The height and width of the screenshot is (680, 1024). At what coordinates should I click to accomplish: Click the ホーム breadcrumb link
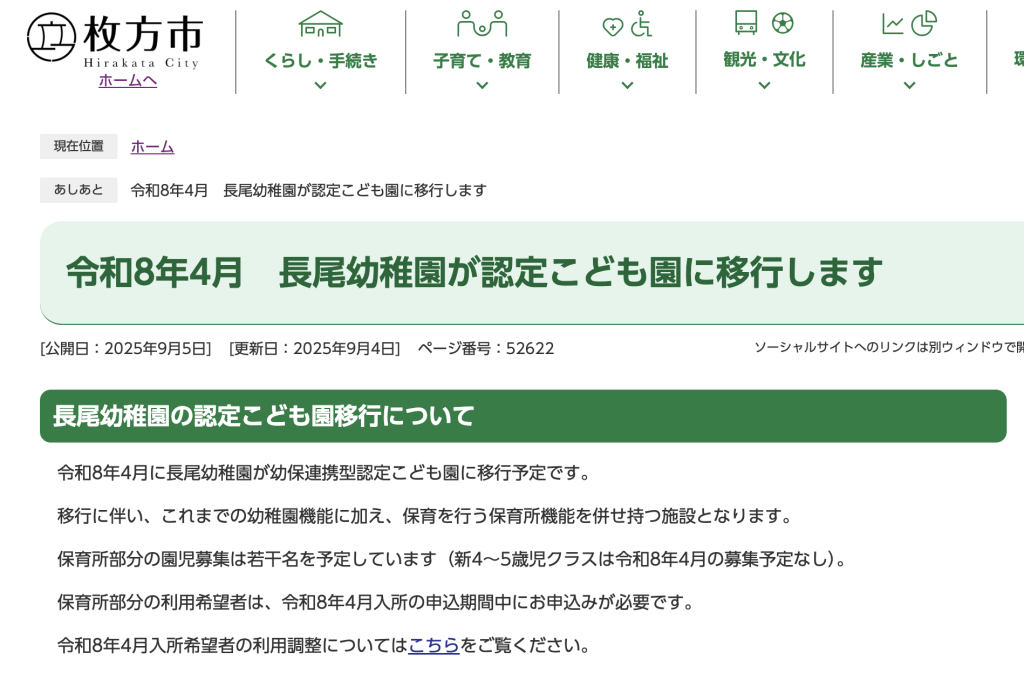[152, 147]
